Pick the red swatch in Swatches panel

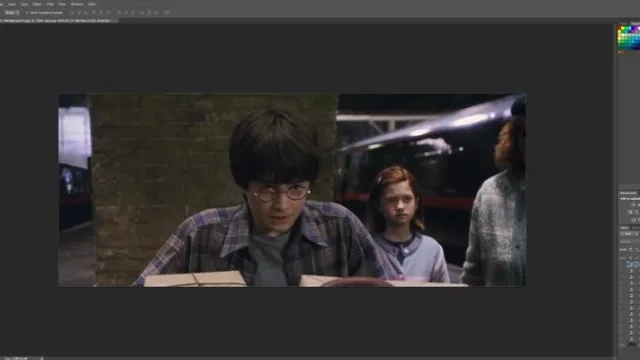click(x=620, y=29)
